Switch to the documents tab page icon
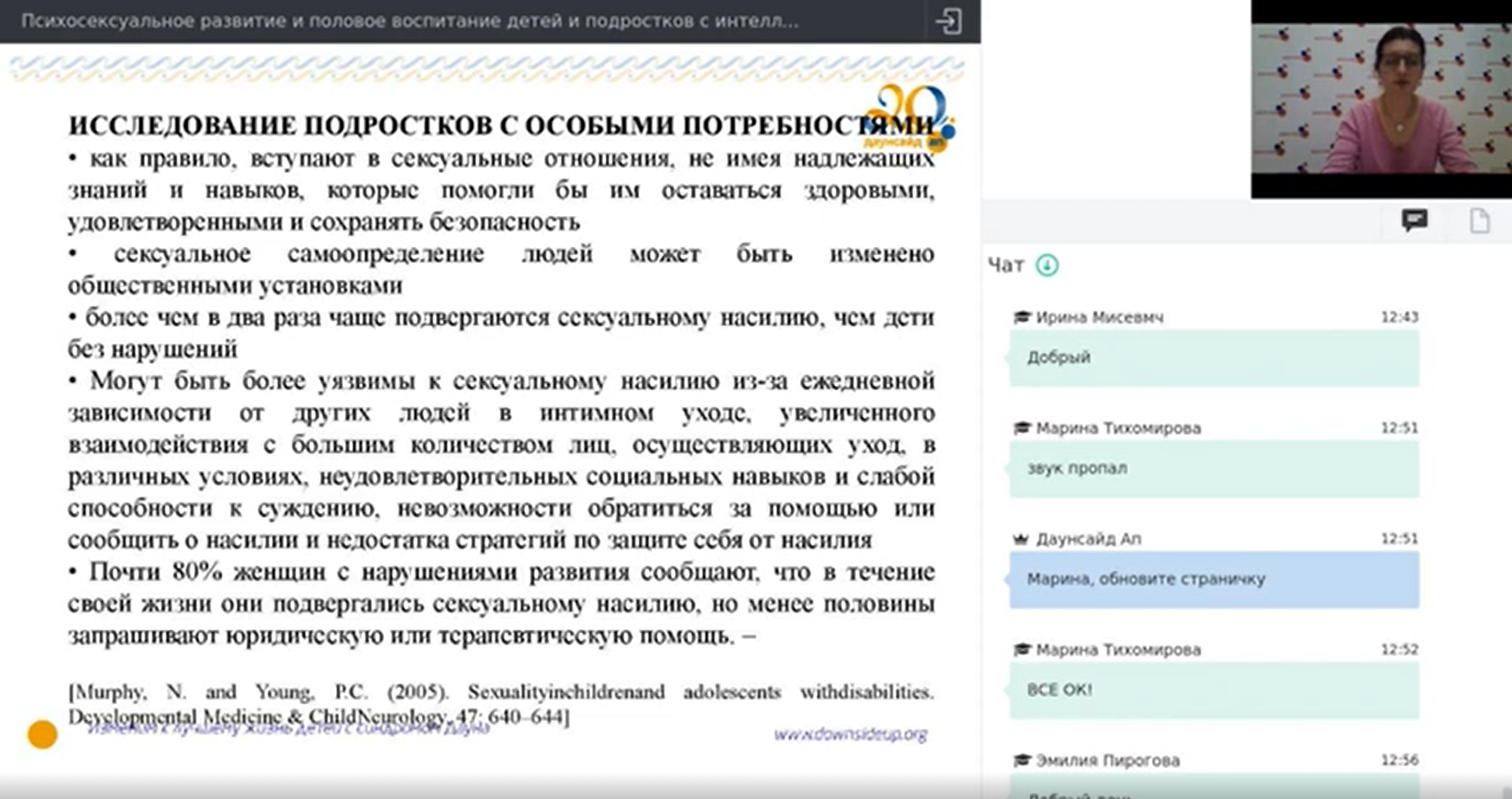Image resolution: width=1512 pixels, height=799 pixels. click(1480, 221)
